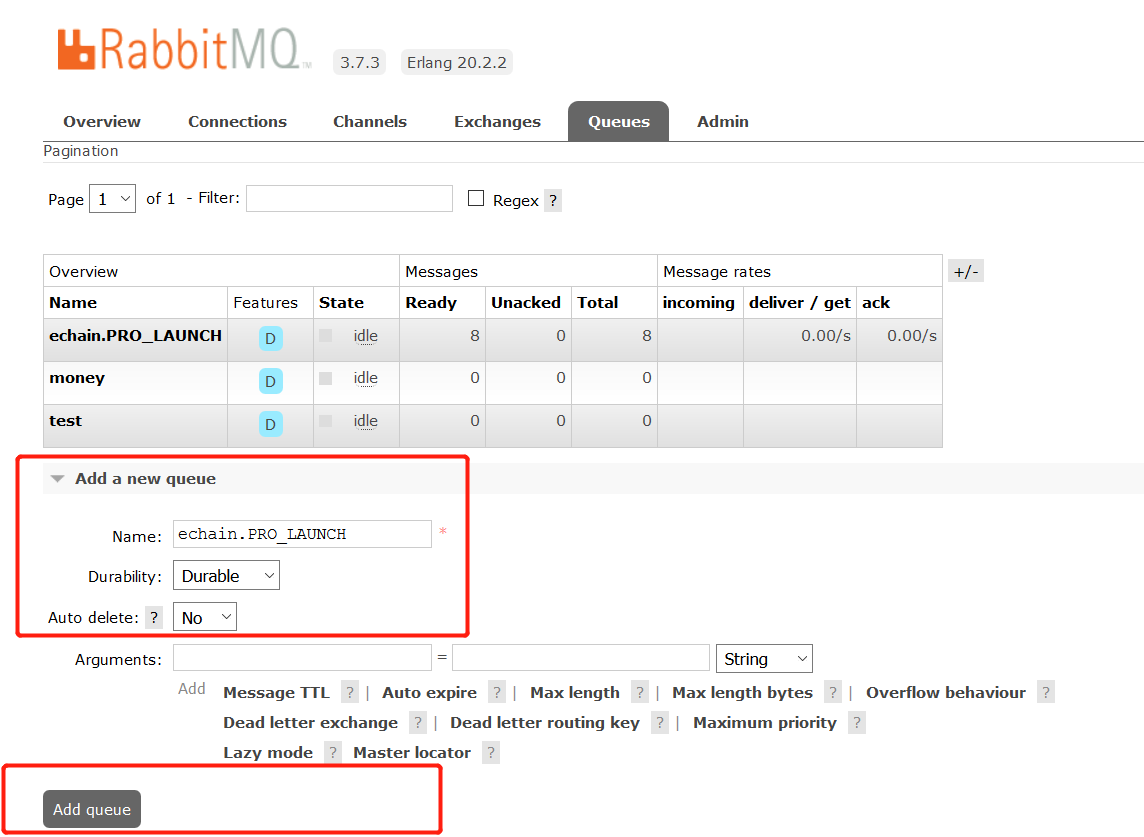Enable the Regex filter checkbox

(x=476, y=199)
